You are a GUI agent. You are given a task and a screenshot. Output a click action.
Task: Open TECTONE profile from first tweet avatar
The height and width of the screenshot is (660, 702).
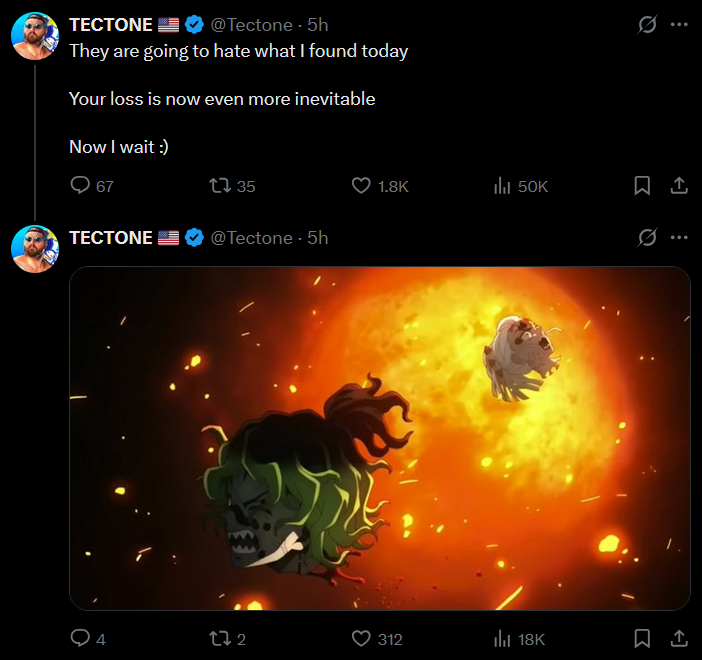[x=35, y=37]
